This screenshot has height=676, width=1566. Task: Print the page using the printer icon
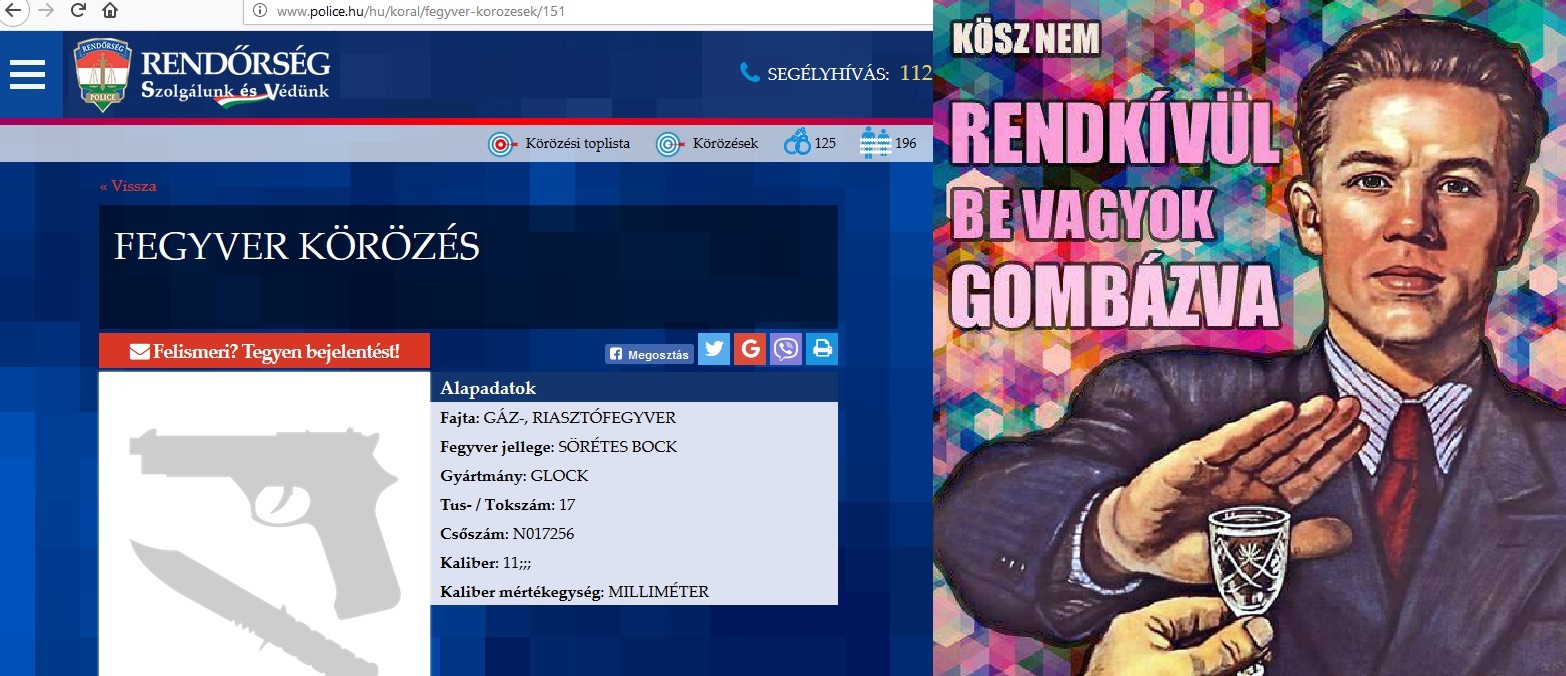point(822,349)
